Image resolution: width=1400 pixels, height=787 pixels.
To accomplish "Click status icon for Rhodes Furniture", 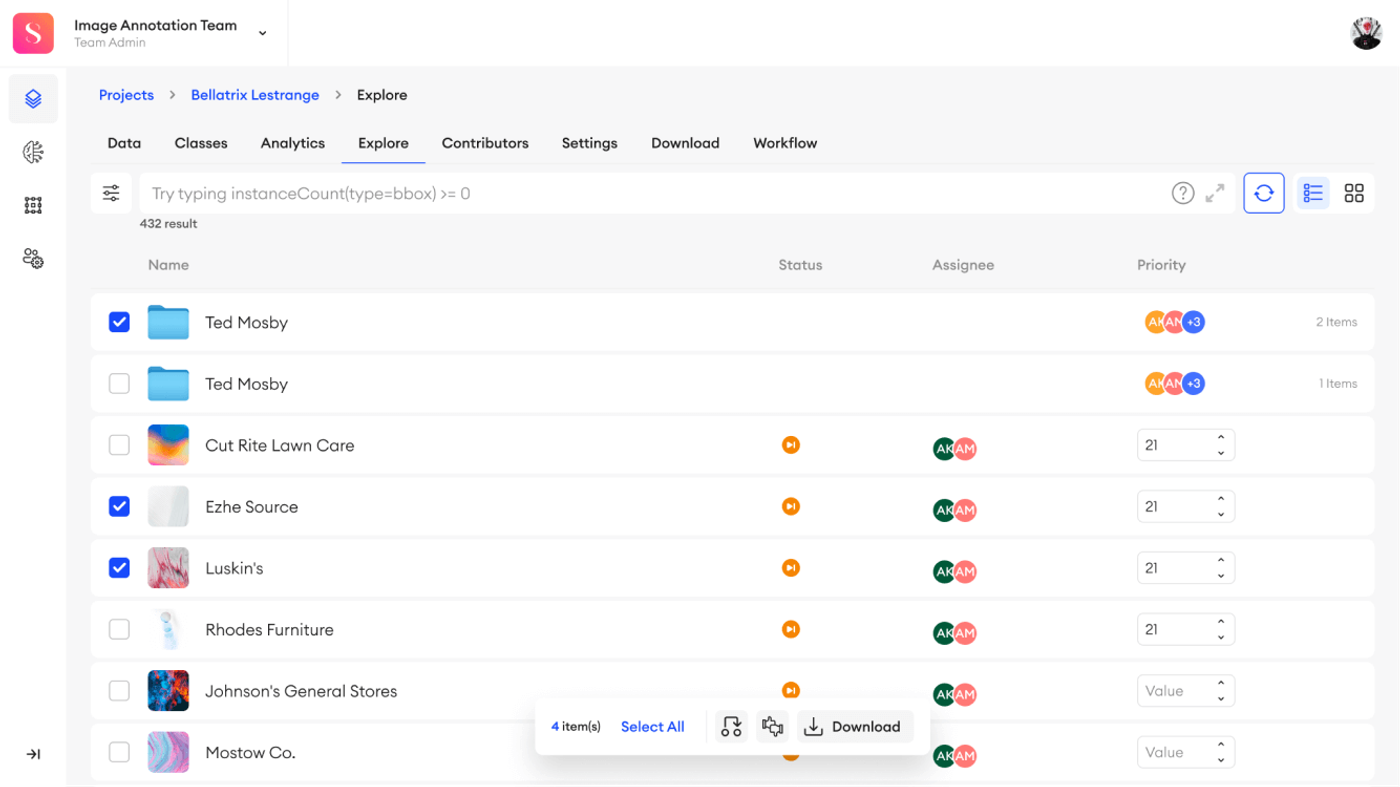I will (790, 629).
